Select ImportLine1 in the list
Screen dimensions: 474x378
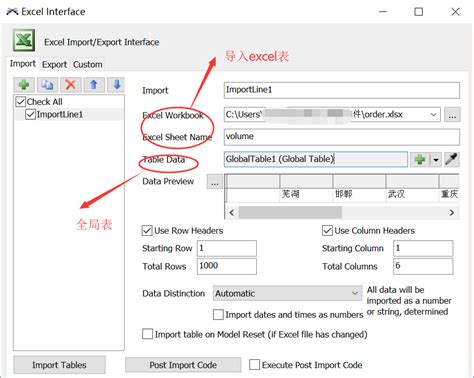pyautogui.click(x=60, y=115)
